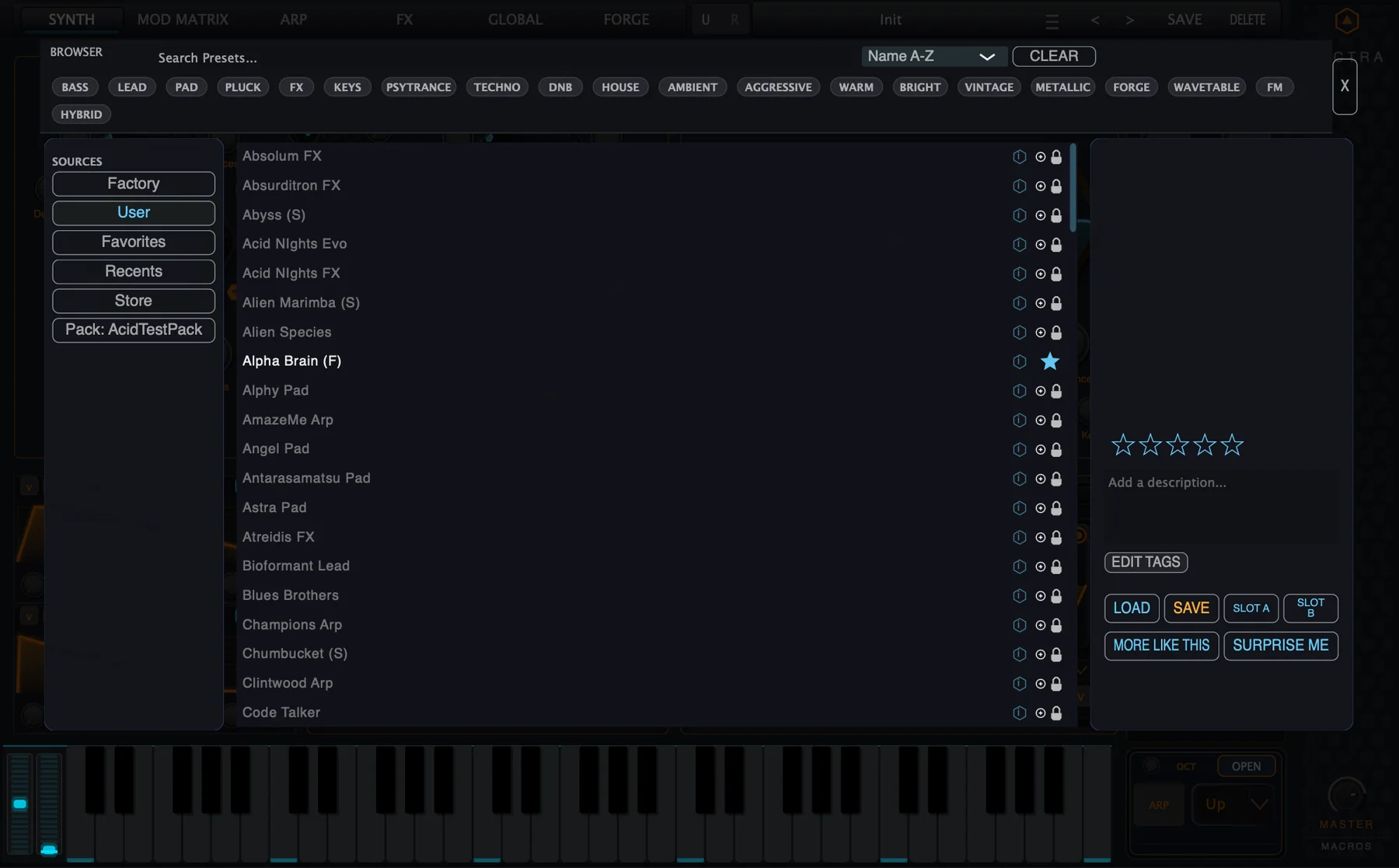
Task: Toggle the PAD tag filter
Action: (187, 87)
